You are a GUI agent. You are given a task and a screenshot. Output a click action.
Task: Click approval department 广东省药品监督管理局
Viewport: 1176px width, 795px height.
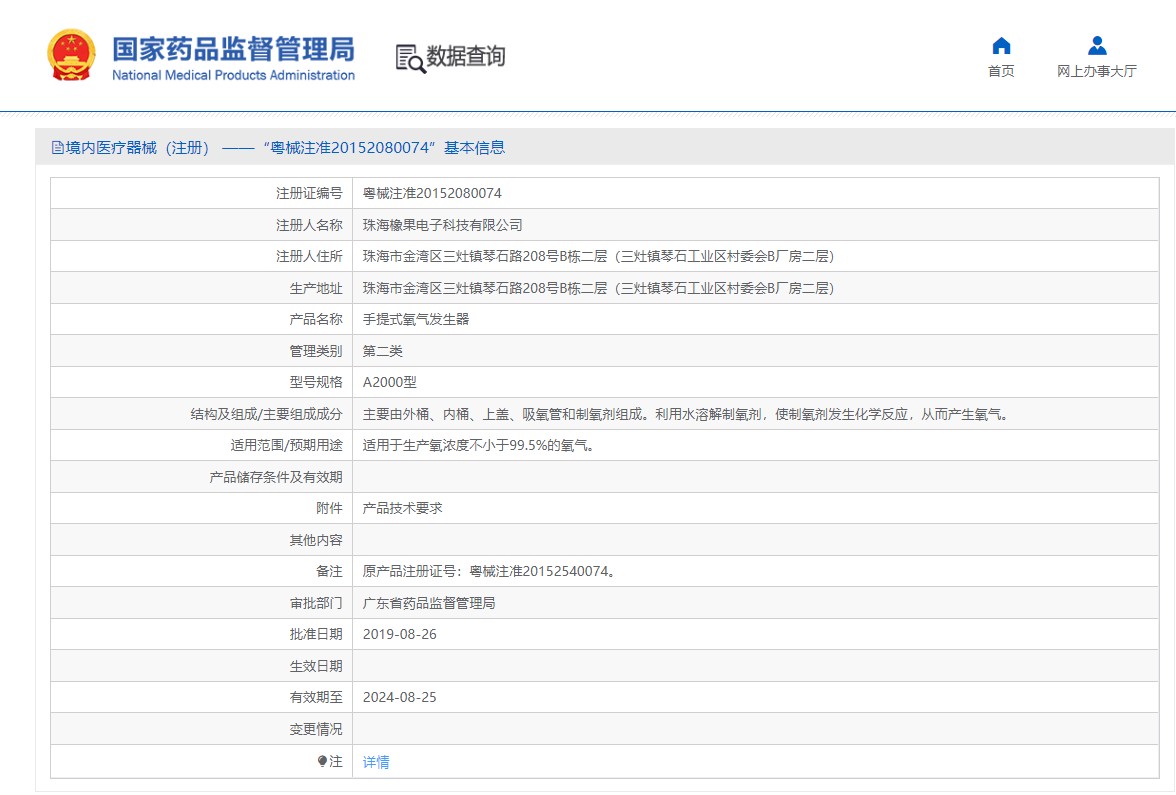point(429,603)
